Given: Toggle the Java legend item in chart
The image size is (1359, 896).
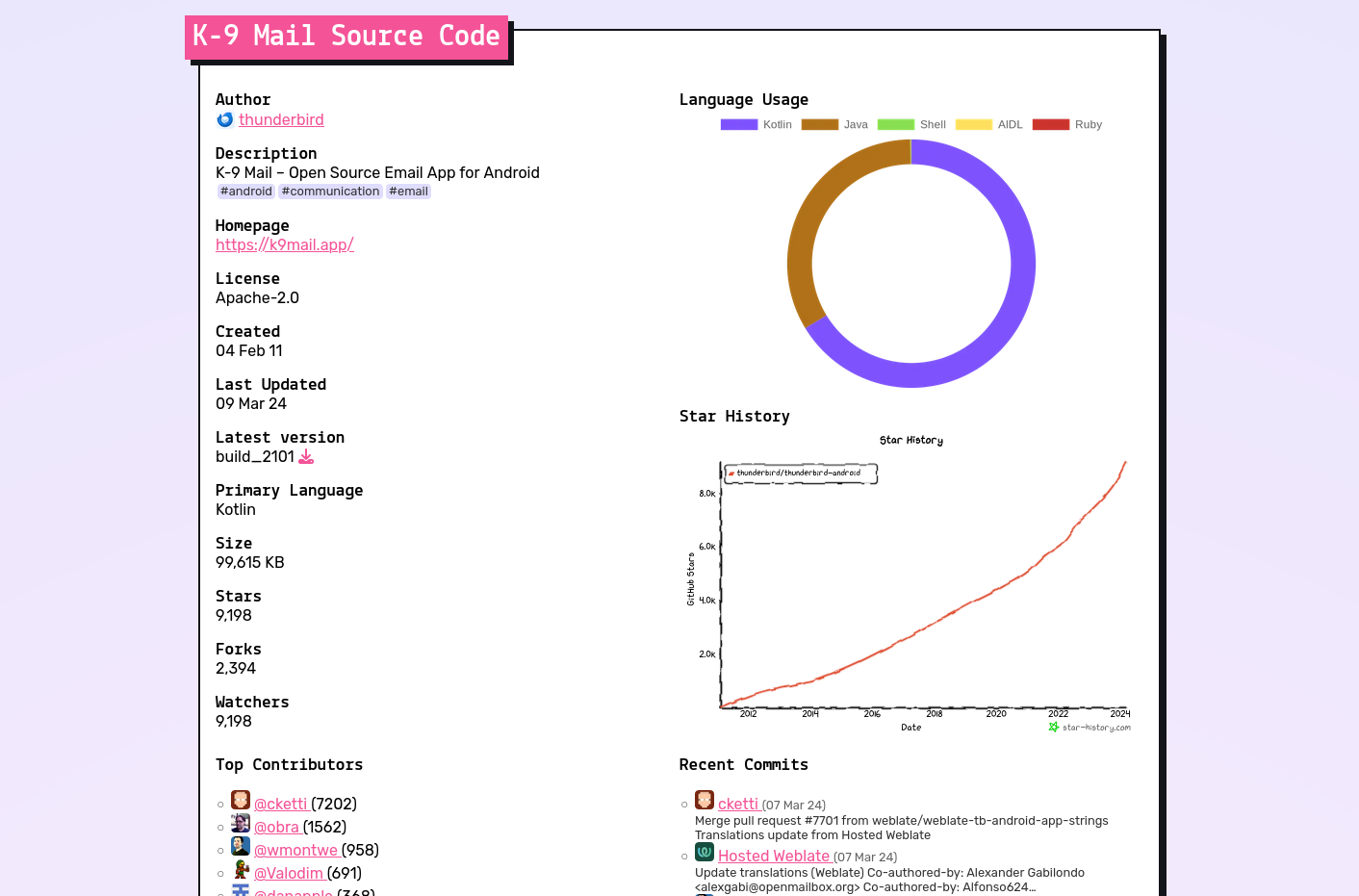Looking at the screenshot, I should [834, 124].
